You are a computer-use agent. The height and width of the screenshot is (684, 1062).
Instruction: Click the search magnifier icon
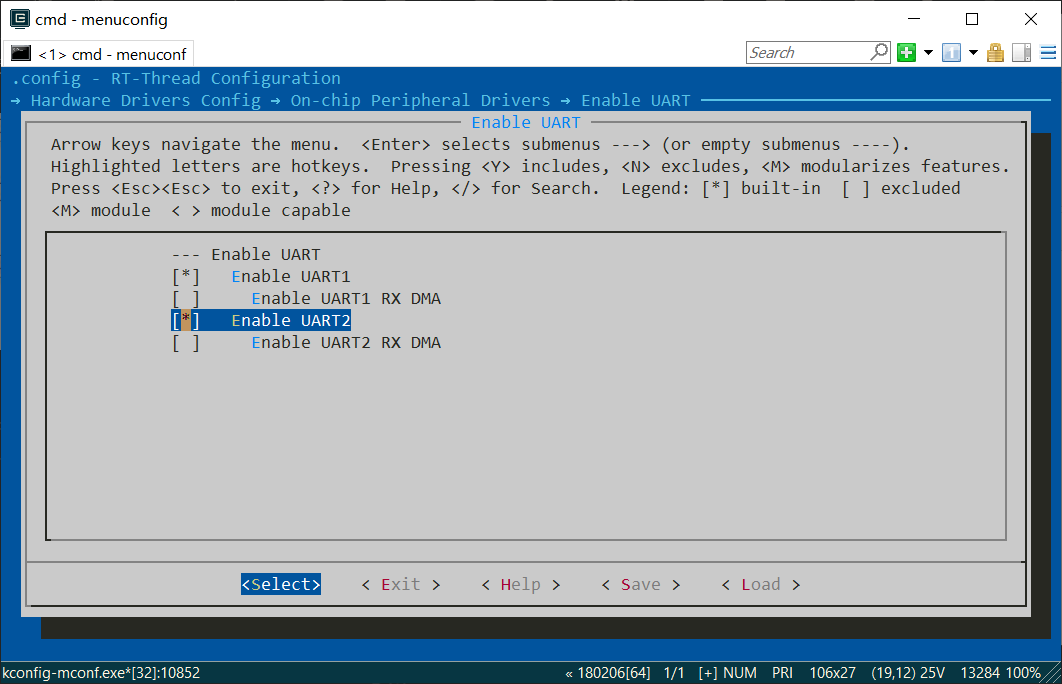pos(878,52)
